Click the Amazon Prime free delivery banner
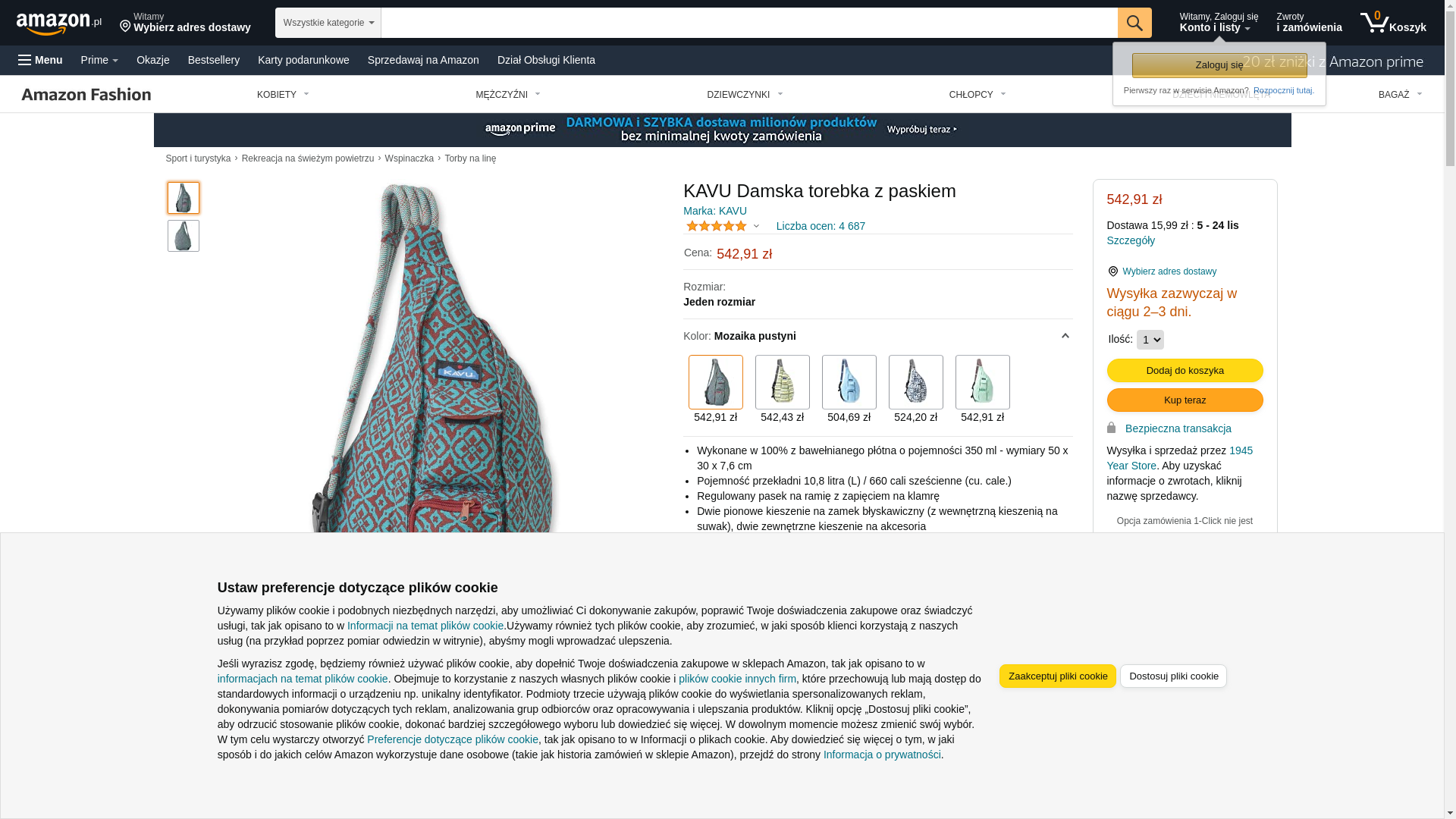The height and width of the screenshot is (819, 1456). 722,130
